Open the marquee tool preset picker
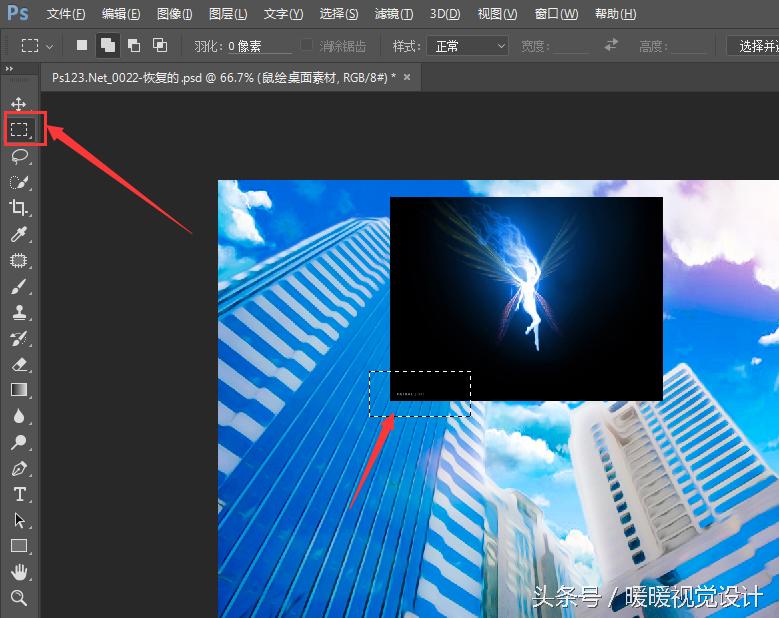This screenshot has width=779, height=618. 37,46
